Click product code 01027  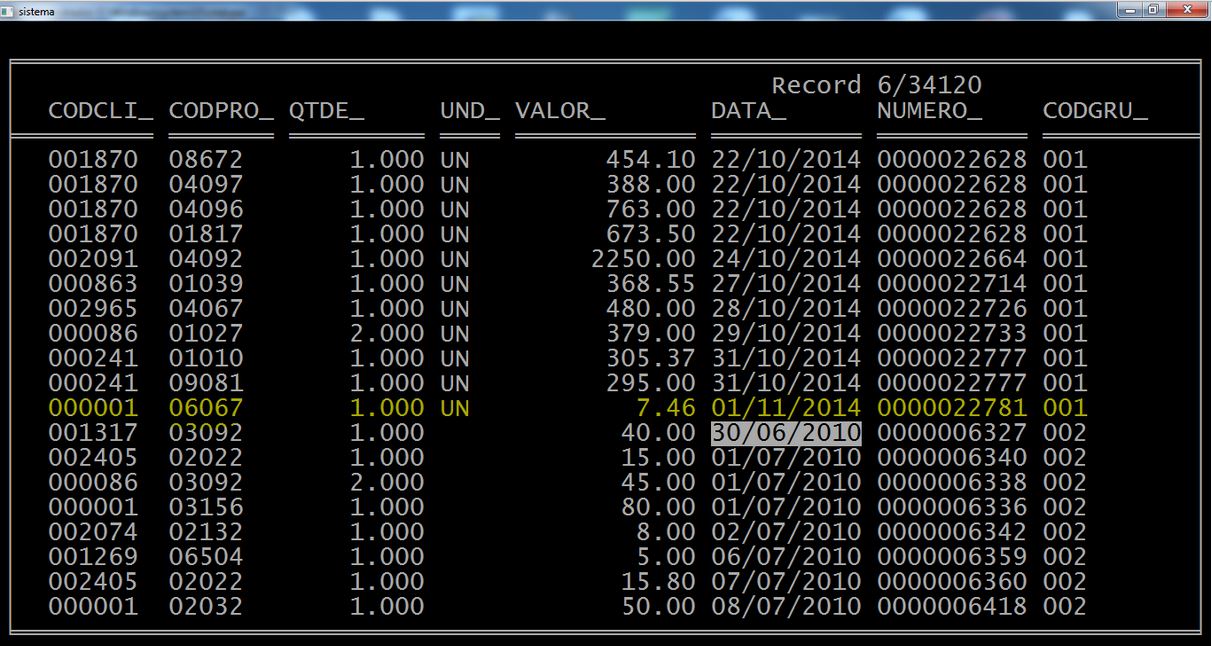(x=206, y=334)
